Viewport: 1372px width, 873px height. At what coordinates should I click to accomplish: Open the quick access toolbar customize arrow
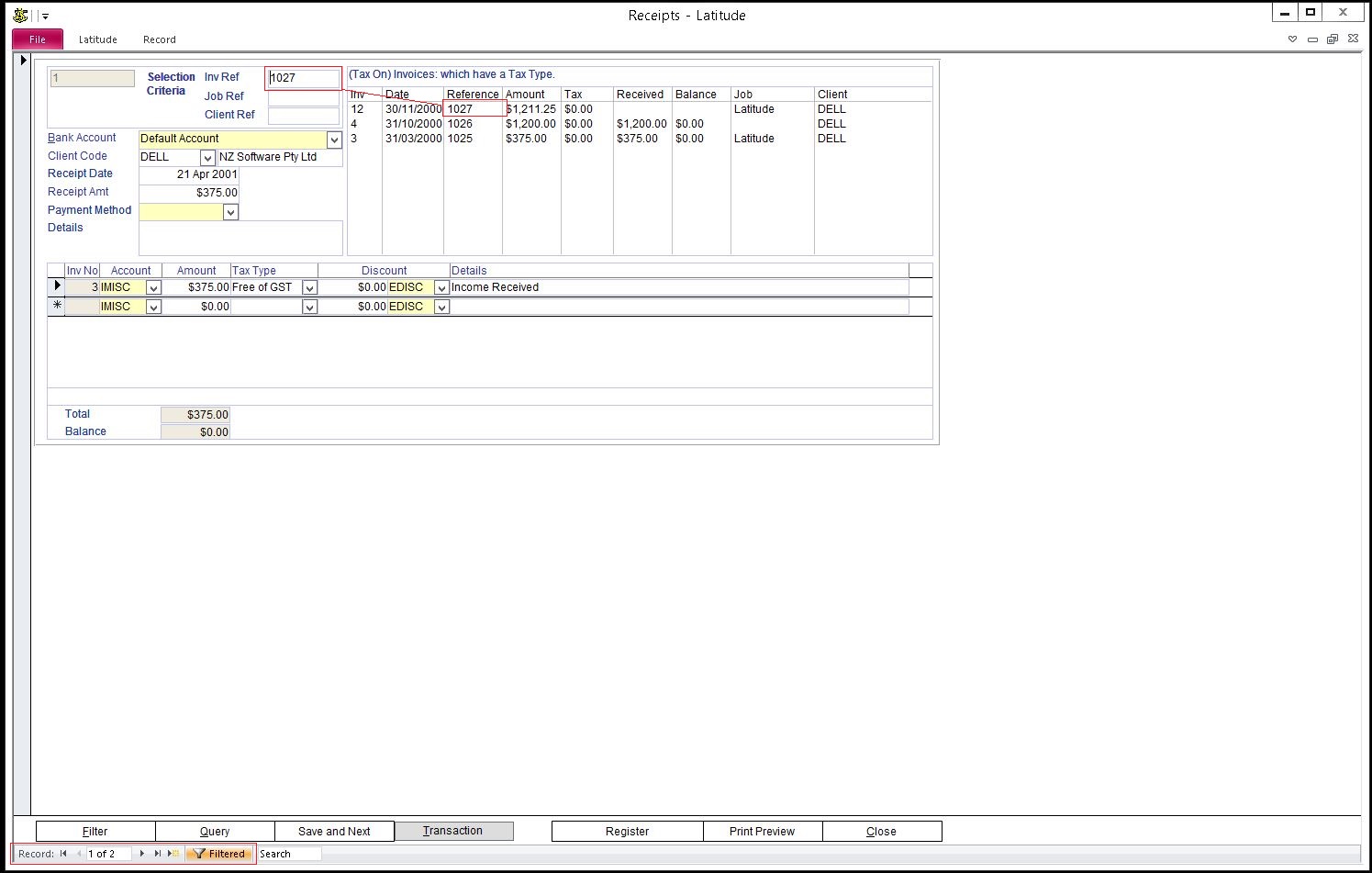[45, 16]
